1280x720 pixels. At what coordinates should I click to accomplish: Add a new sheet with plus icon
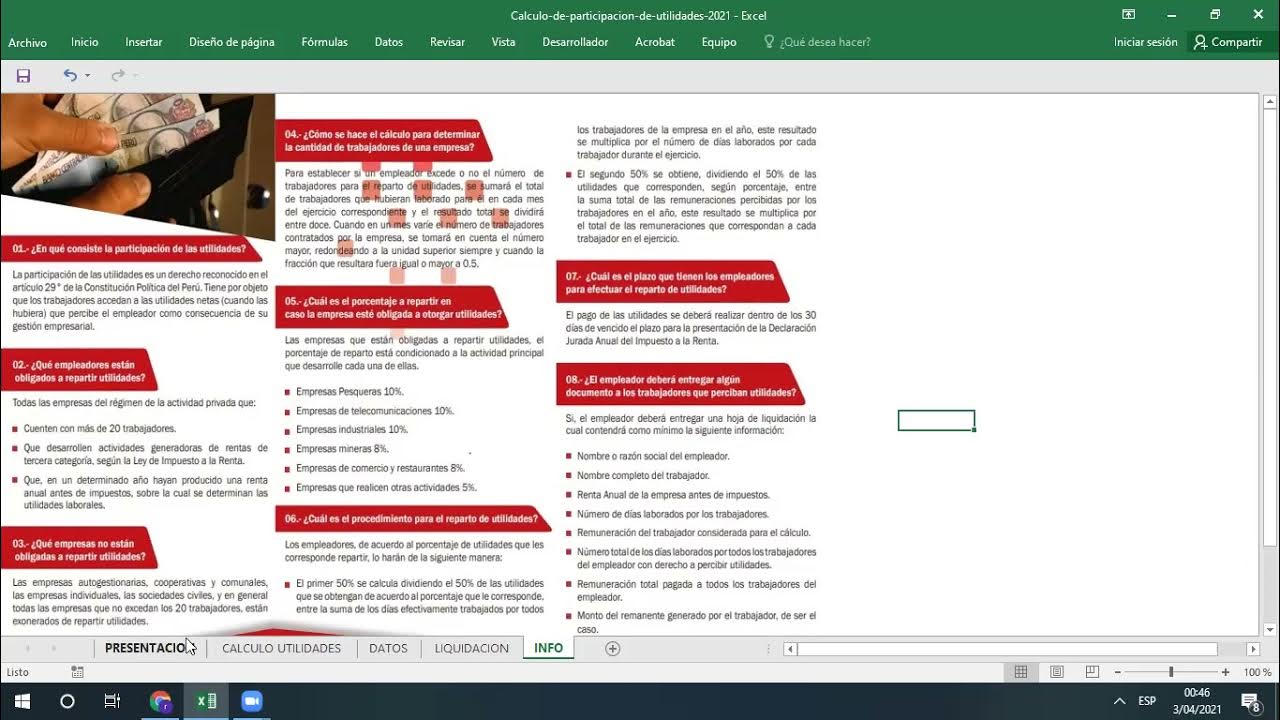click(613, 648)
